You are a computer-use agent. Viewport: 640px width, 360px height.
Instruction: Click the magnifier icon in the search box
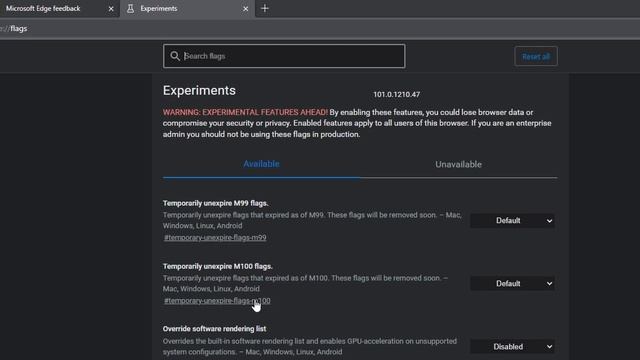click(x=175, y=56)
